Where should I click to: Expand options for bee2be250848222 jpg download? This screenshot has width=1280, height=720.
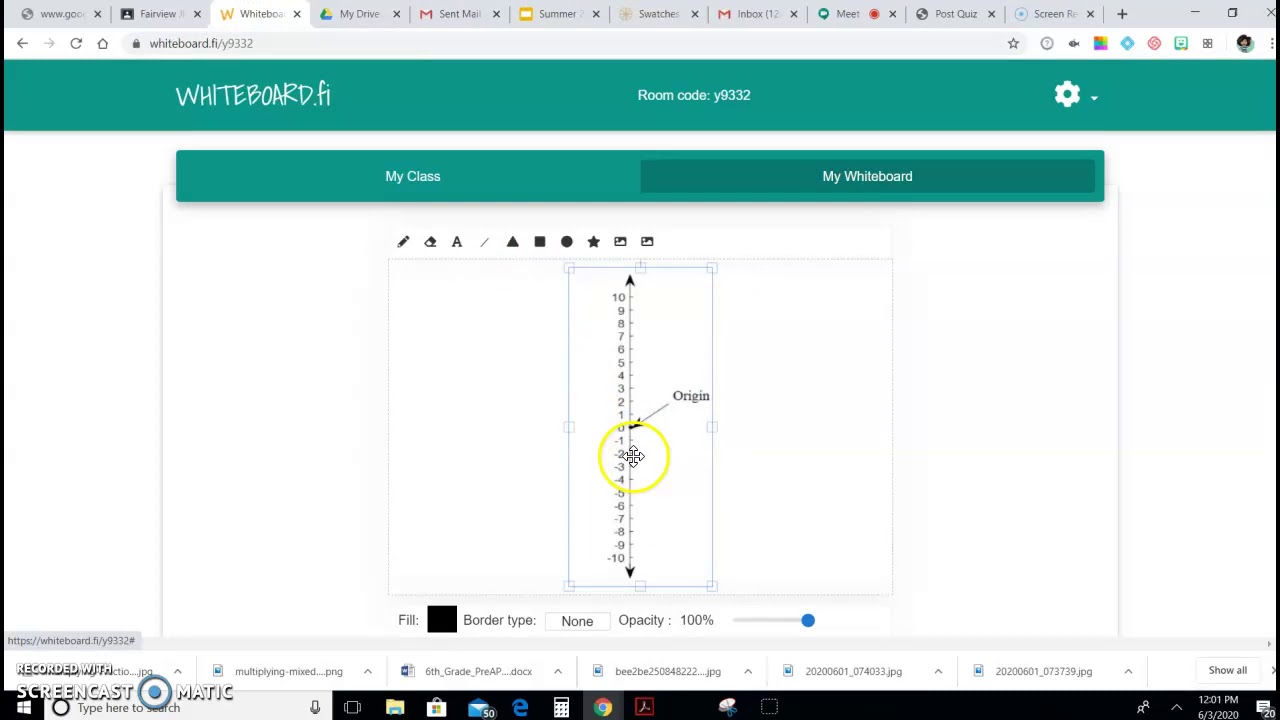(747, 671)
